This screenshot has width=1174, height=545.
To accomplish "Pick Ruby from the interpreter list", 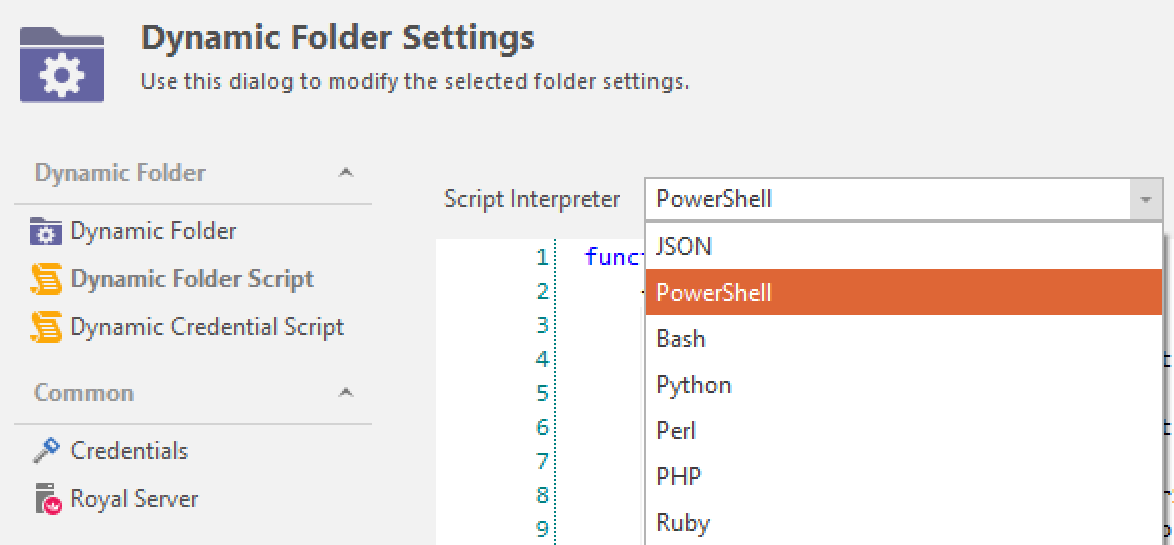I will 683,523.
